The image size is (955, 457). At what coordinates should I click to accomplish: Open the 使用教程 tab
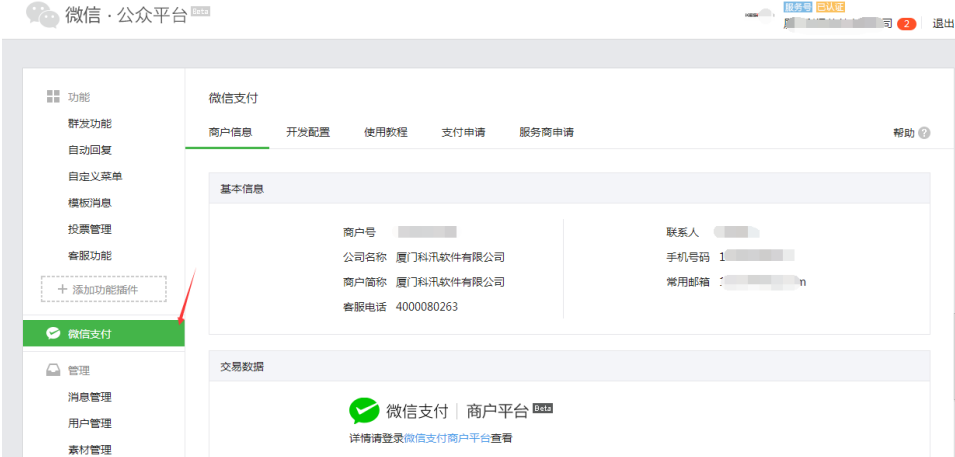click(x=385, y=132)
